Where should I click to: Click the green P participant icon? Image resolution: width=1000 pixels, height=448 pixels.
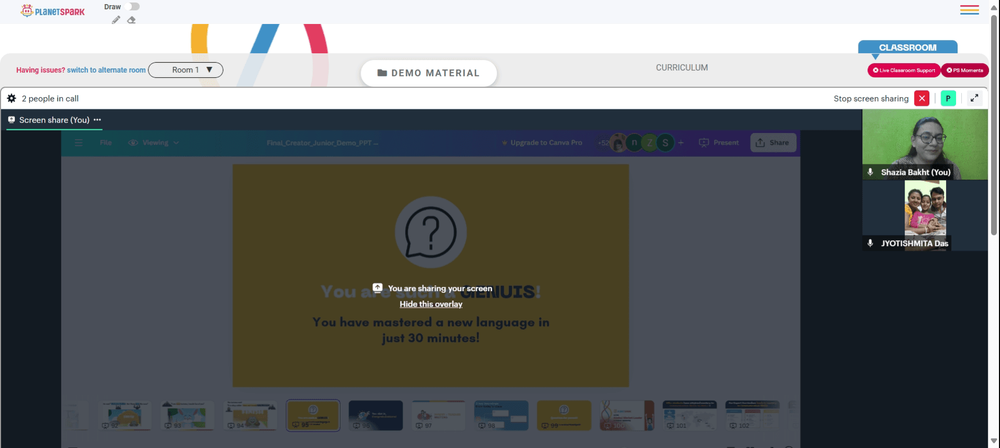pyautogui.click(x=948, y=98)
